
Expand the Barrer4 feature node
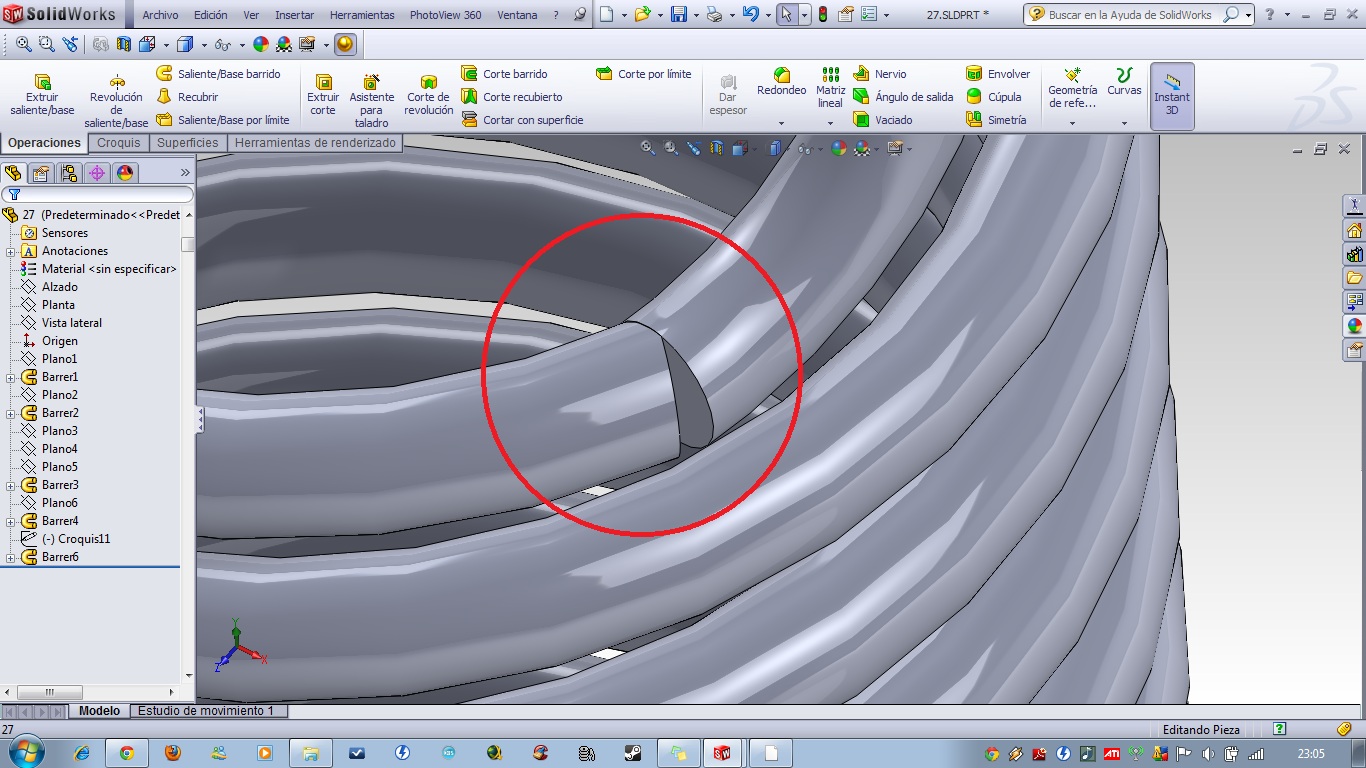point(11,521)
